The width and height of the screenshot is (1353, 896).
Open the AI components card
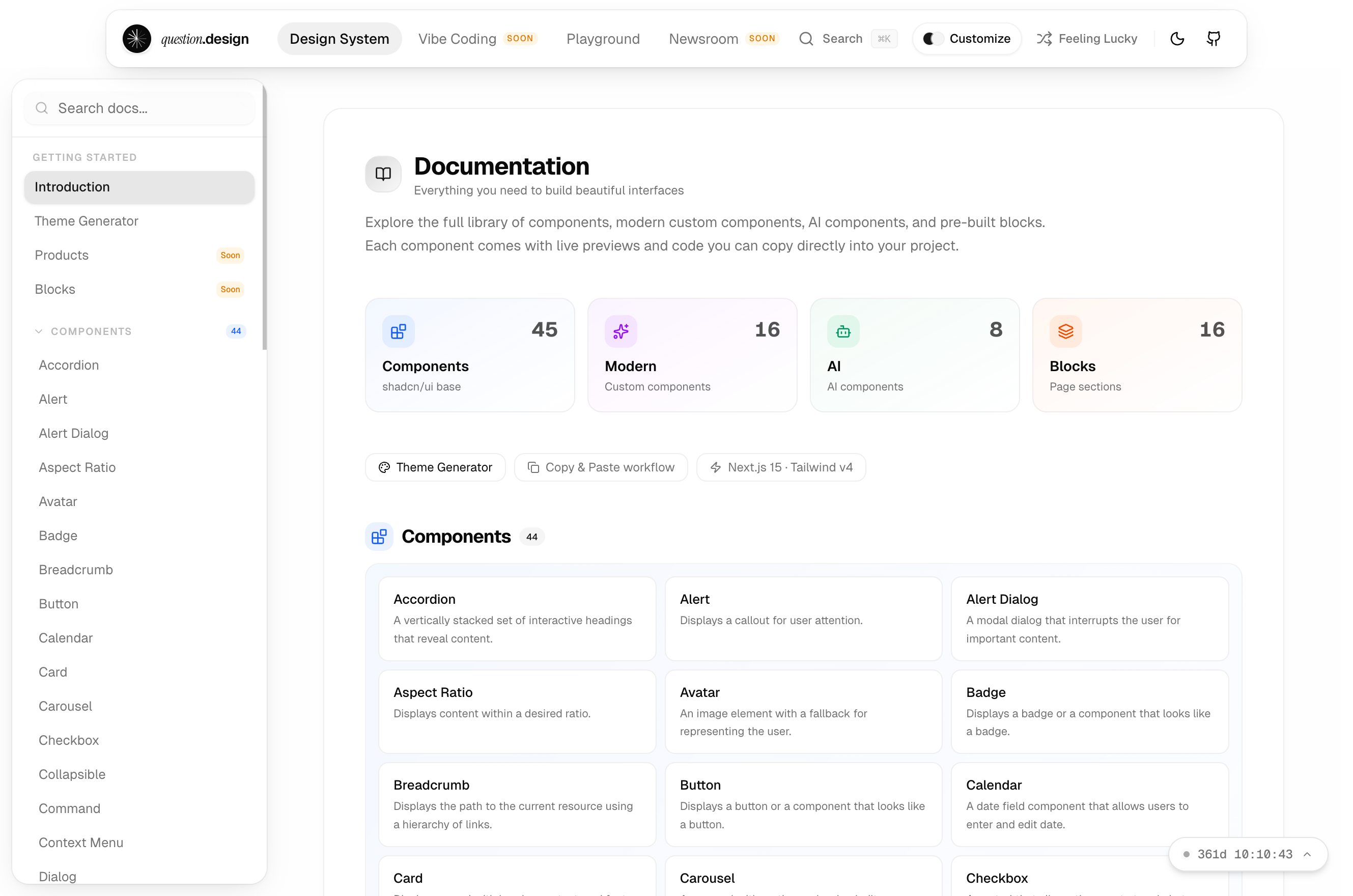click(914, 355)
